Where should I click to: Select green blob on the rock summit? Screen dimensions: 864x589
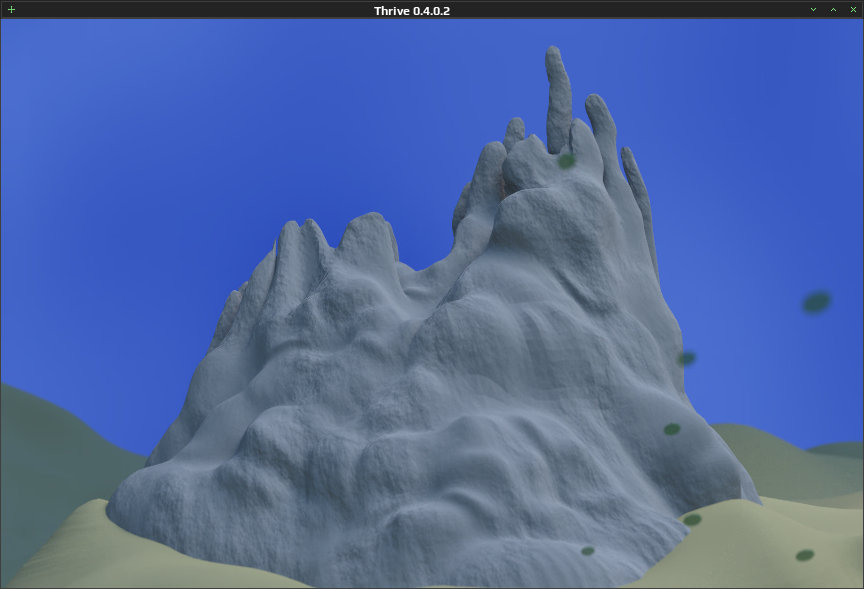[566, 161]
